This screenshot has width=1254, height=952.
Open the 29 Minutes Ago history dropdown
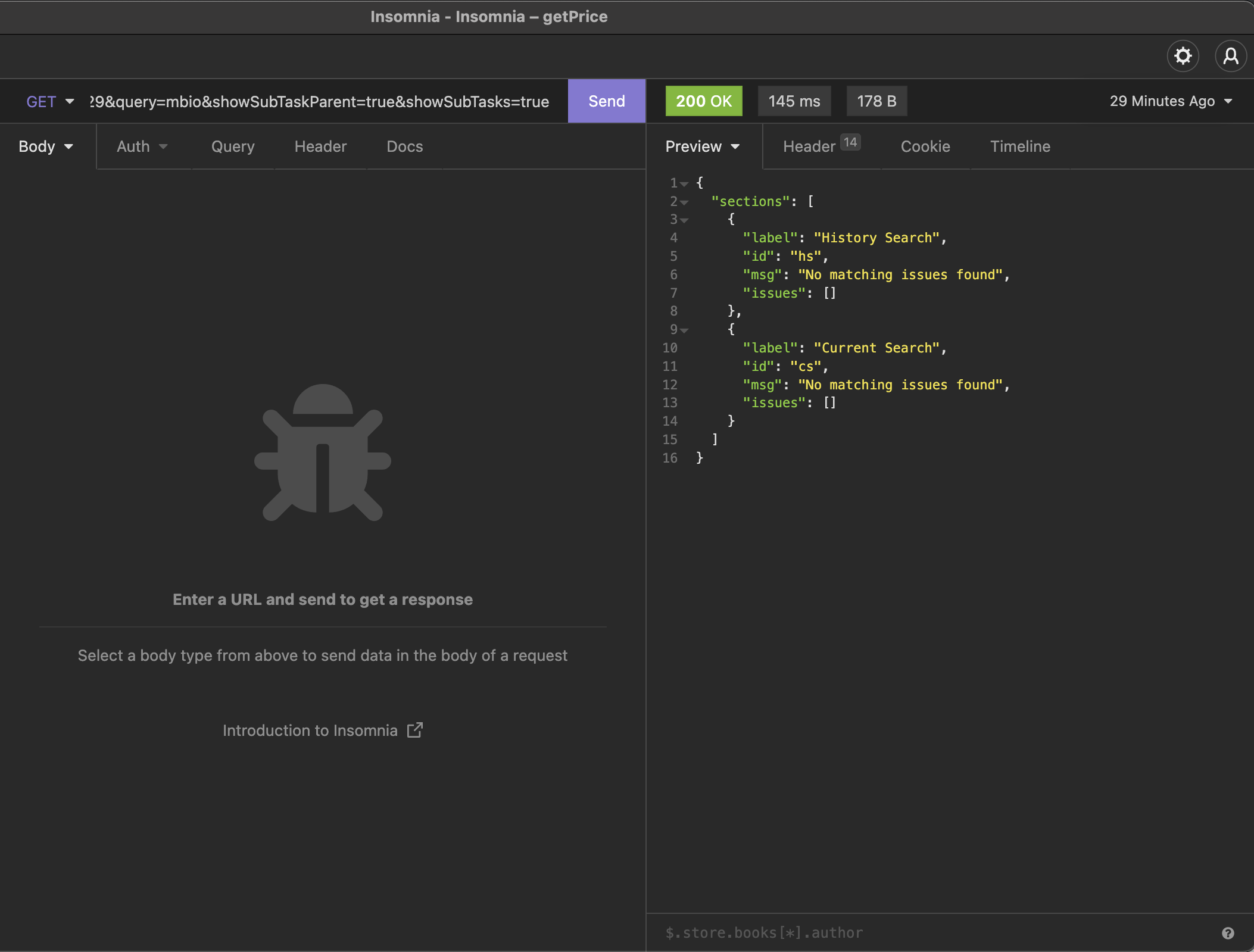click(x=1171, y=101)
